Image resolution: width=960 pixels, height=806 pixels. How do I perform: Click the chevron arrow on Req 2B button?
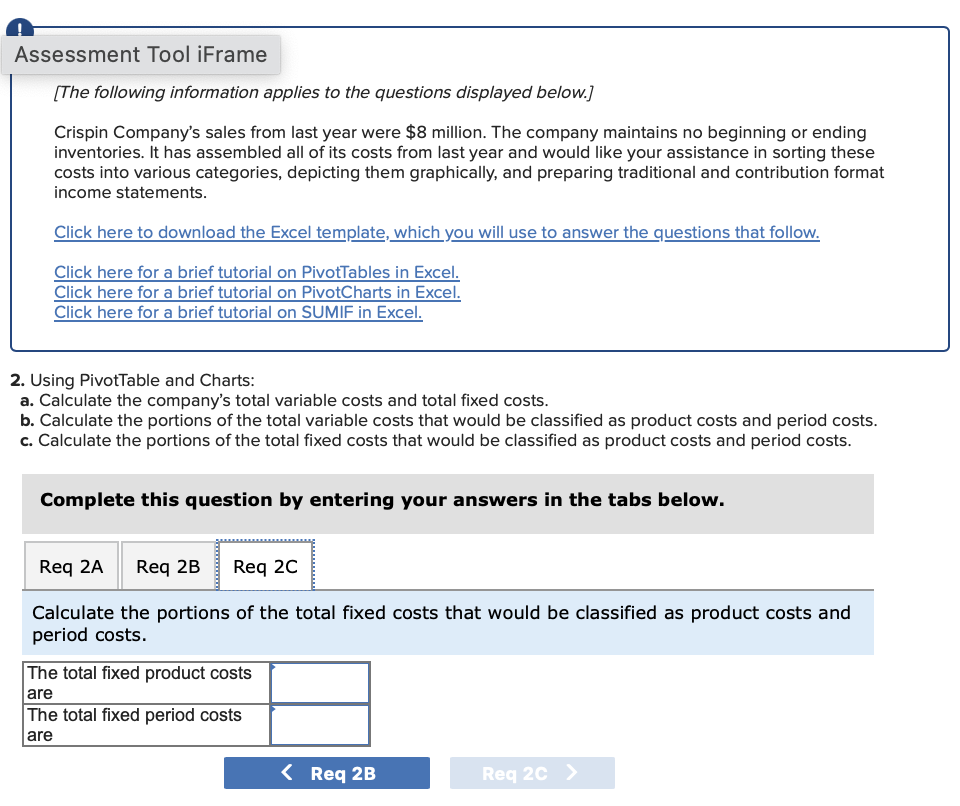coord(285,772)
